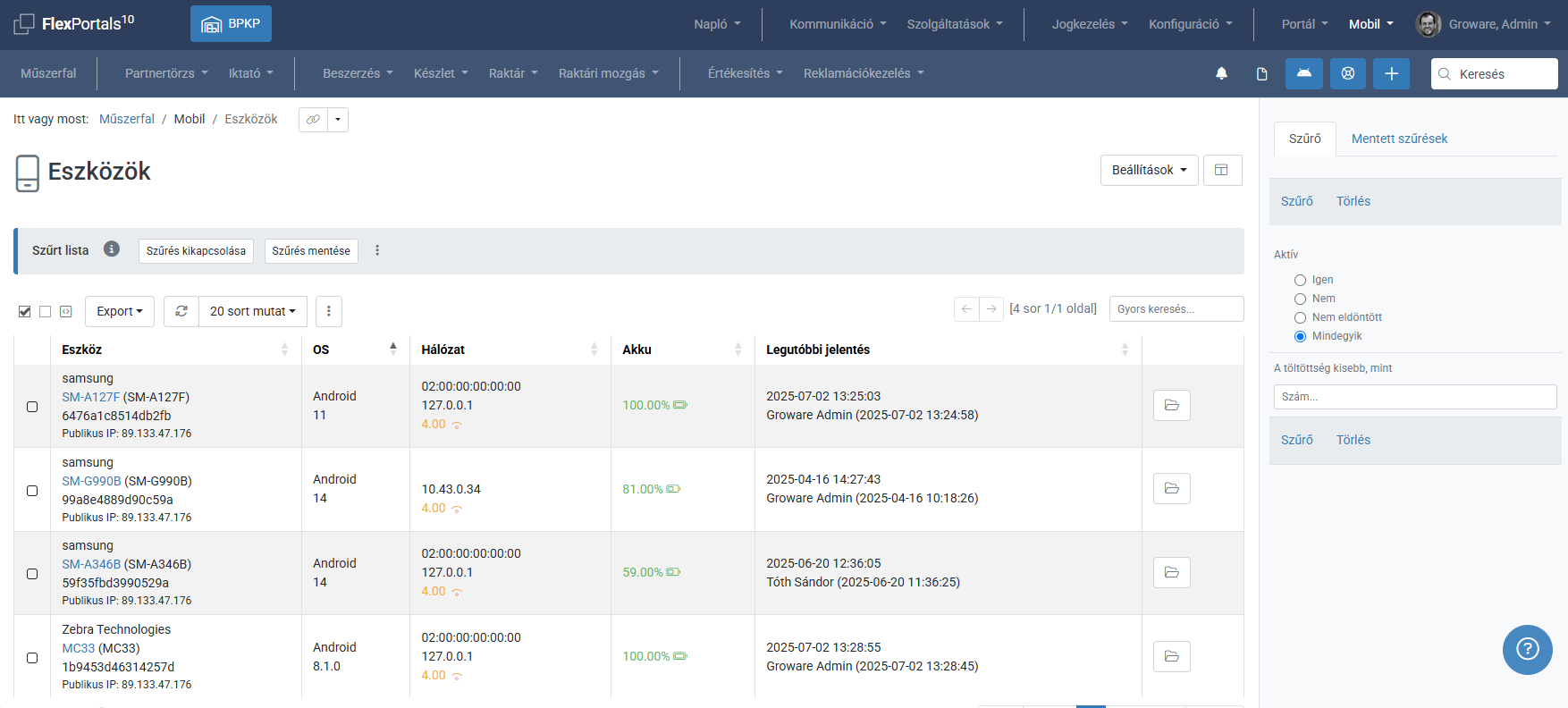1568x708 pixels.
Task: Click the select all checked-box icon
Action: 25,311
